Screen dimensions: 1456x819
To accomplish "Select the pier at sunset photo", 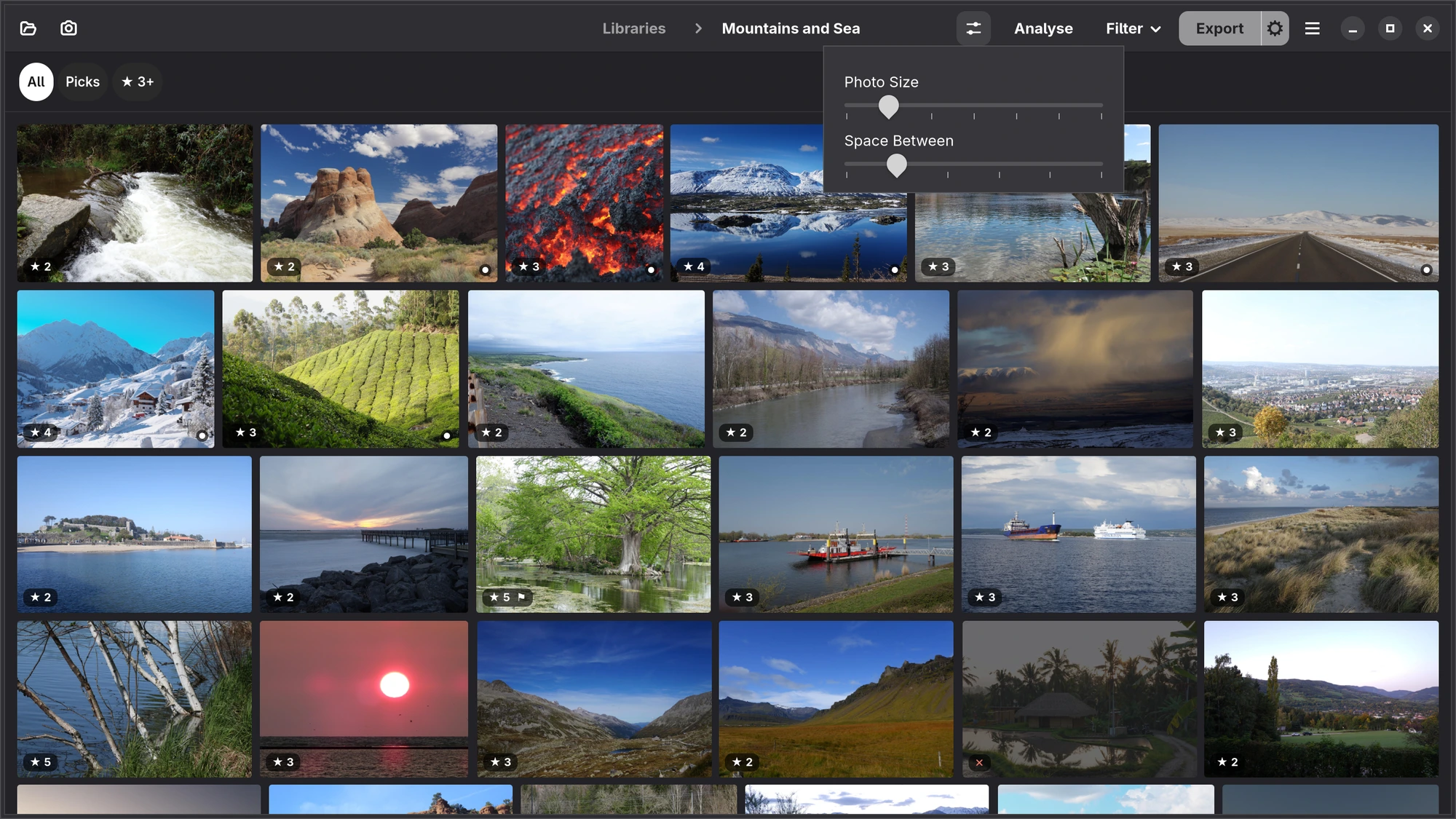I will [x=364, y=534].
